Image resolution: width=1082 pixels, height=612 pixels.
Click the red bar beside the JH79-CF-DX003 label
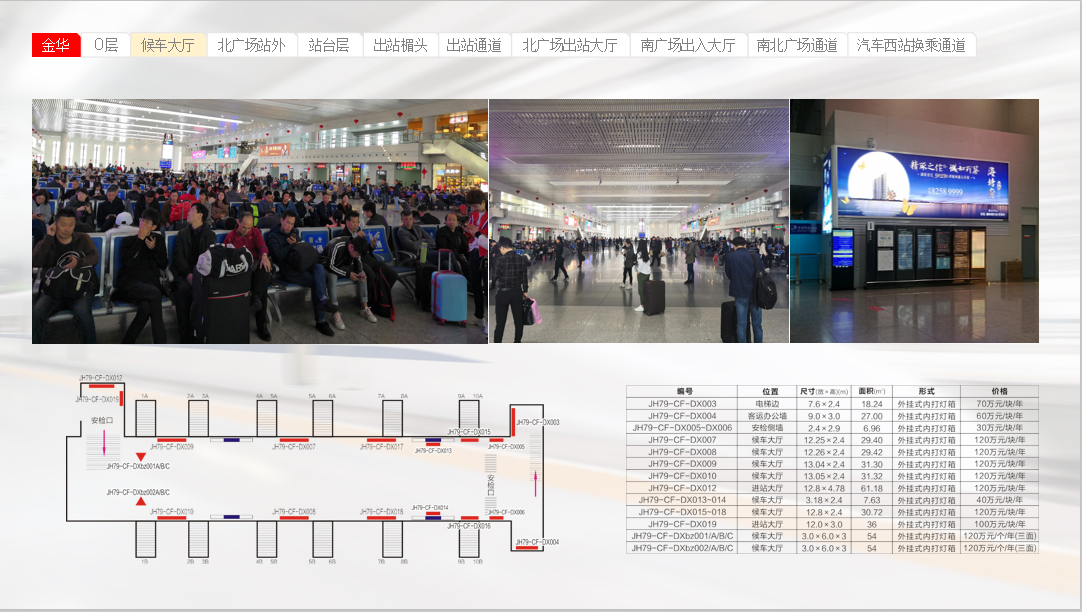coord(513,422)
